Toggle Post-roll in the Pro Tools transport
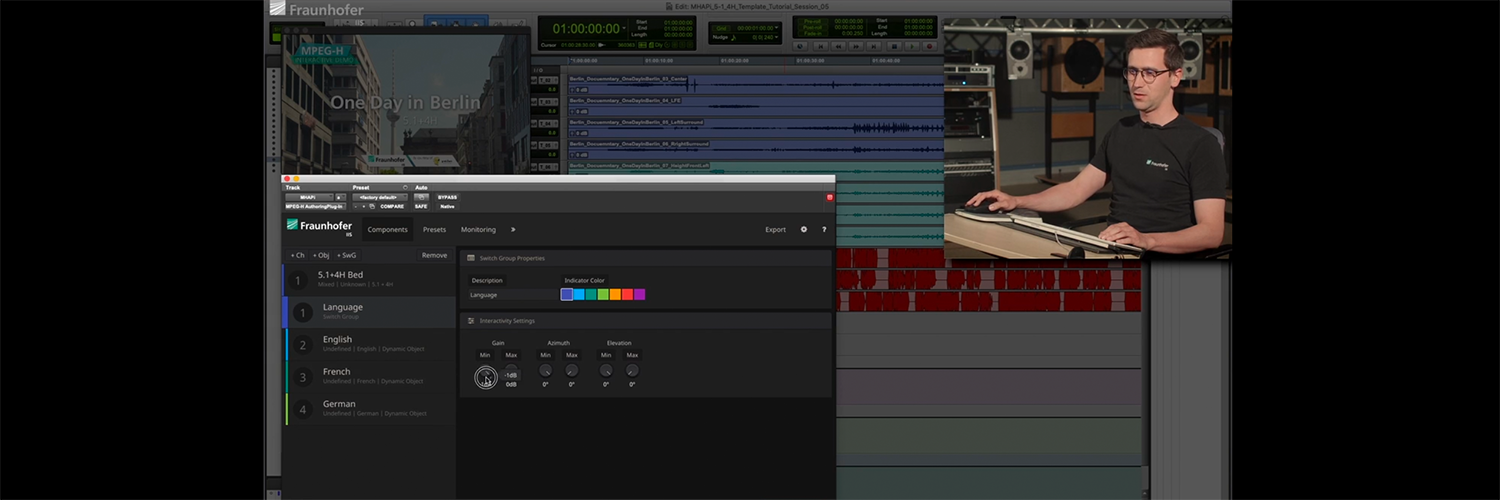This screenshot has width=1500, height=500. [x=811, y=27]
